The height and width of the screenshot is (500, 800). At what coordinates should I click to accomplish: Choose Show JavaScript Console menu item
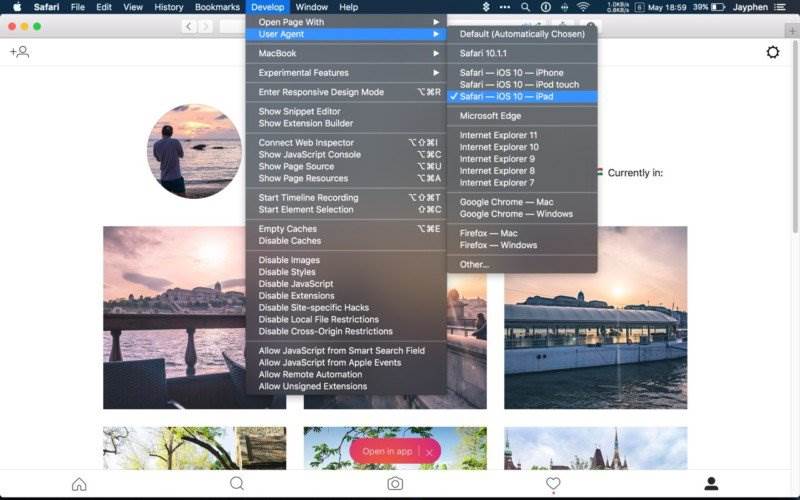point(309,155)
